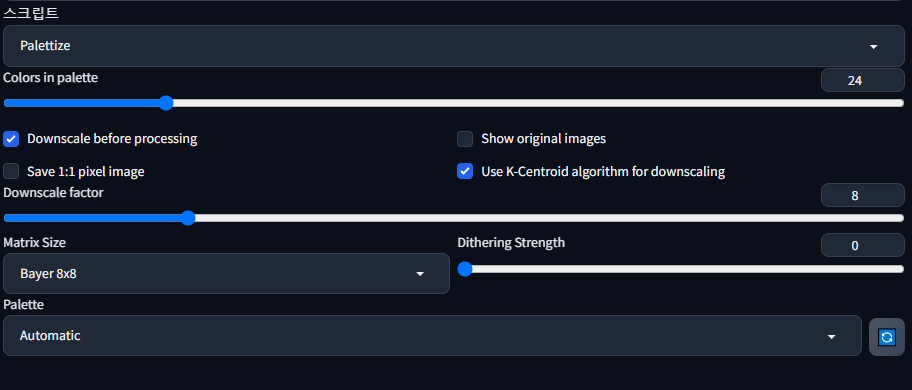The image size is (912, 390).
Task: Click the Dithering Strength slider handle
Action: click(464, 269)
